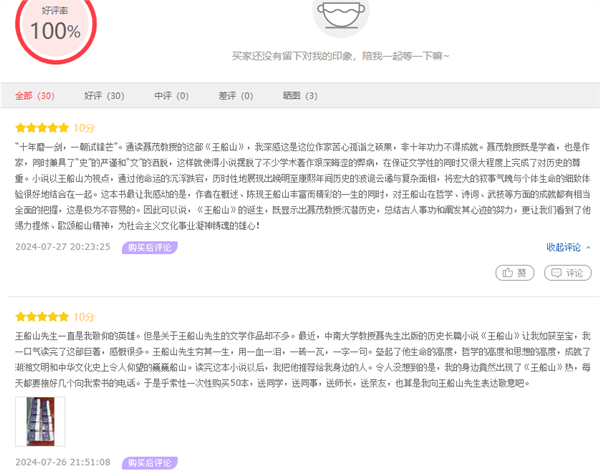The height and width of the screenshot is (473, 600).
Task: Select the 全部 (30) reviews tab
Action: tap(35, 96)
